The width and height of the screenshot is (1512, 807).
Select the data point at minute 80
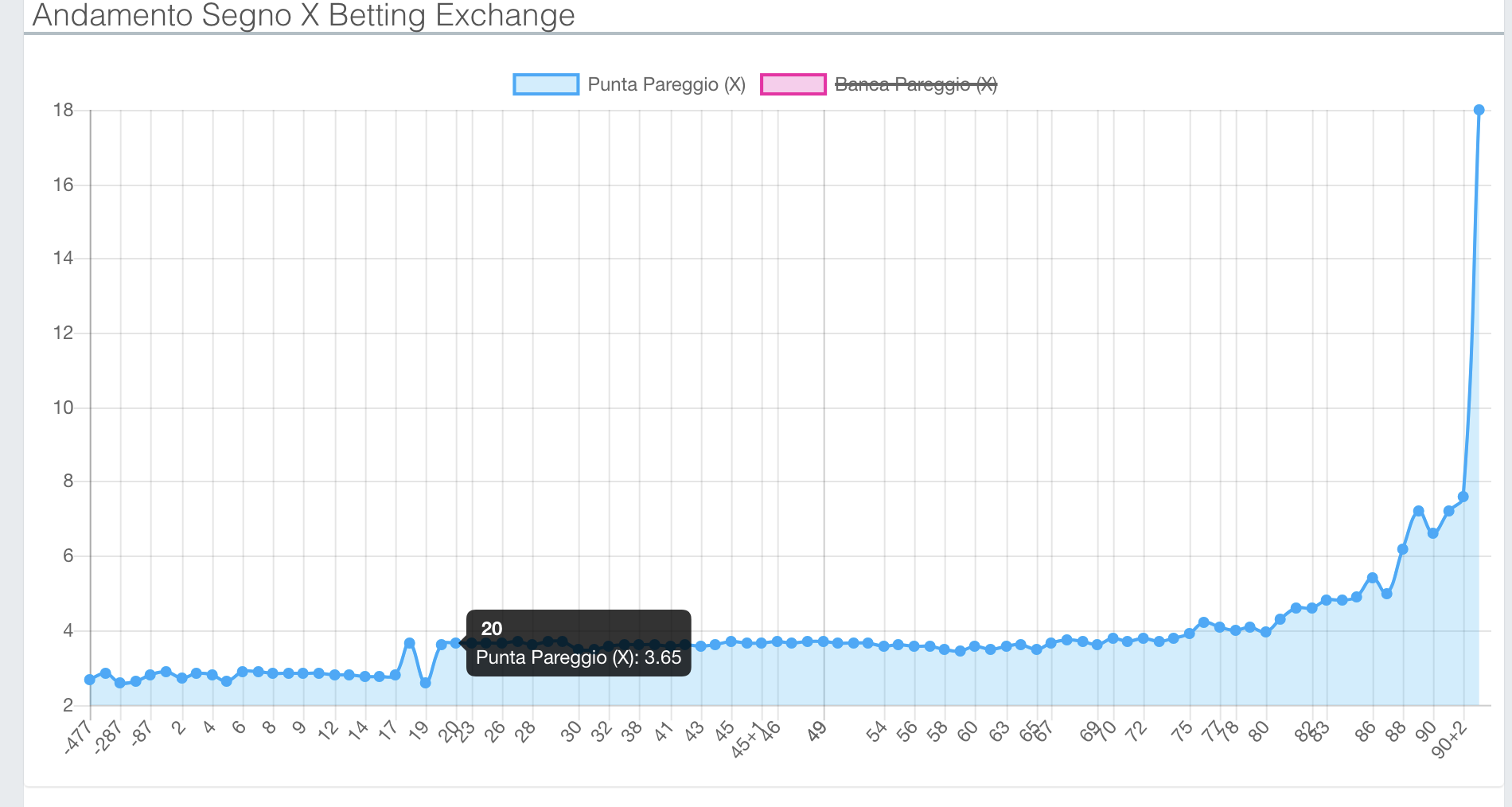[1265, 632]
